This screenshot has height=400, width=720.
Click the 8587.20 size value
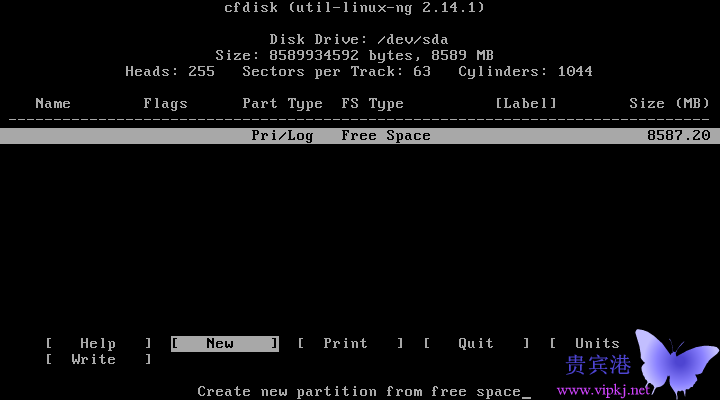click(x=678, y=135)
